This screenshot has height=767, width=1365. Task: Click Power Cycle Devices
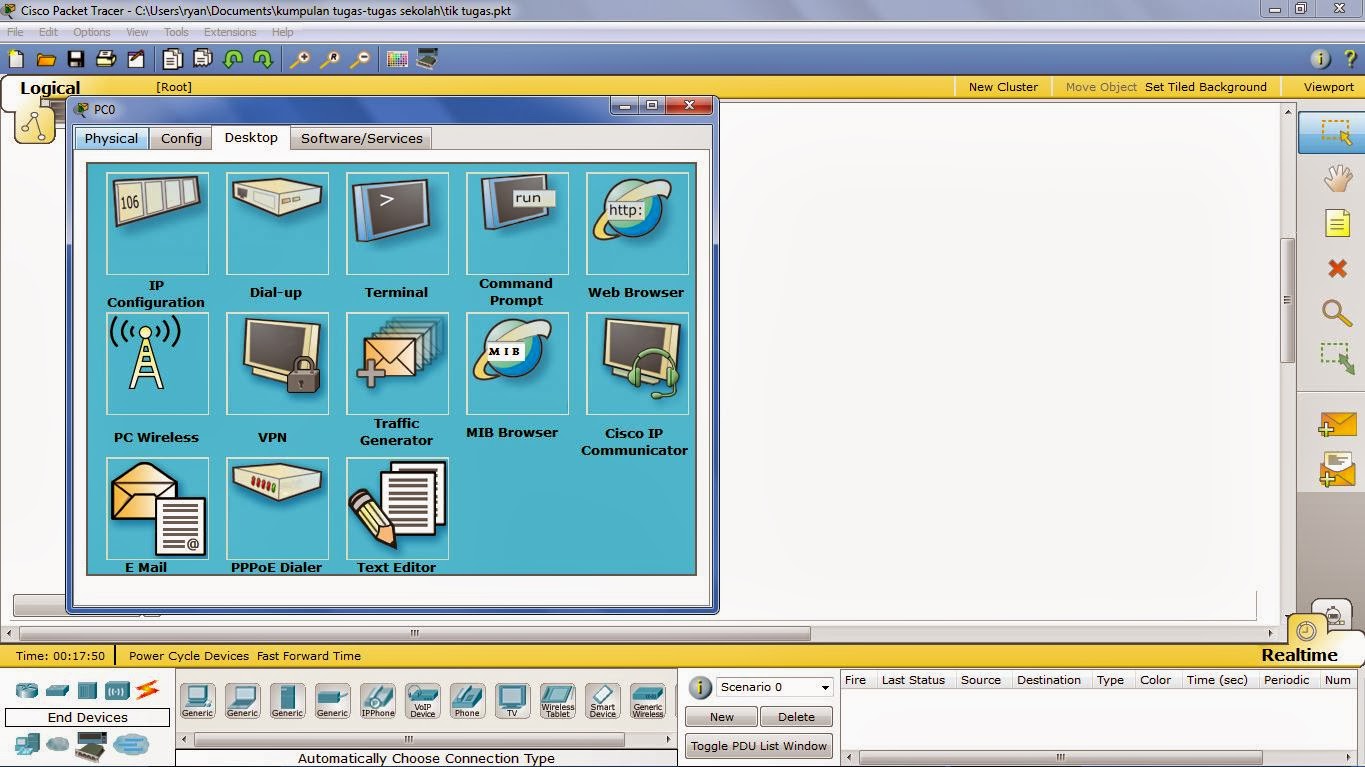(x=189, y=656)
